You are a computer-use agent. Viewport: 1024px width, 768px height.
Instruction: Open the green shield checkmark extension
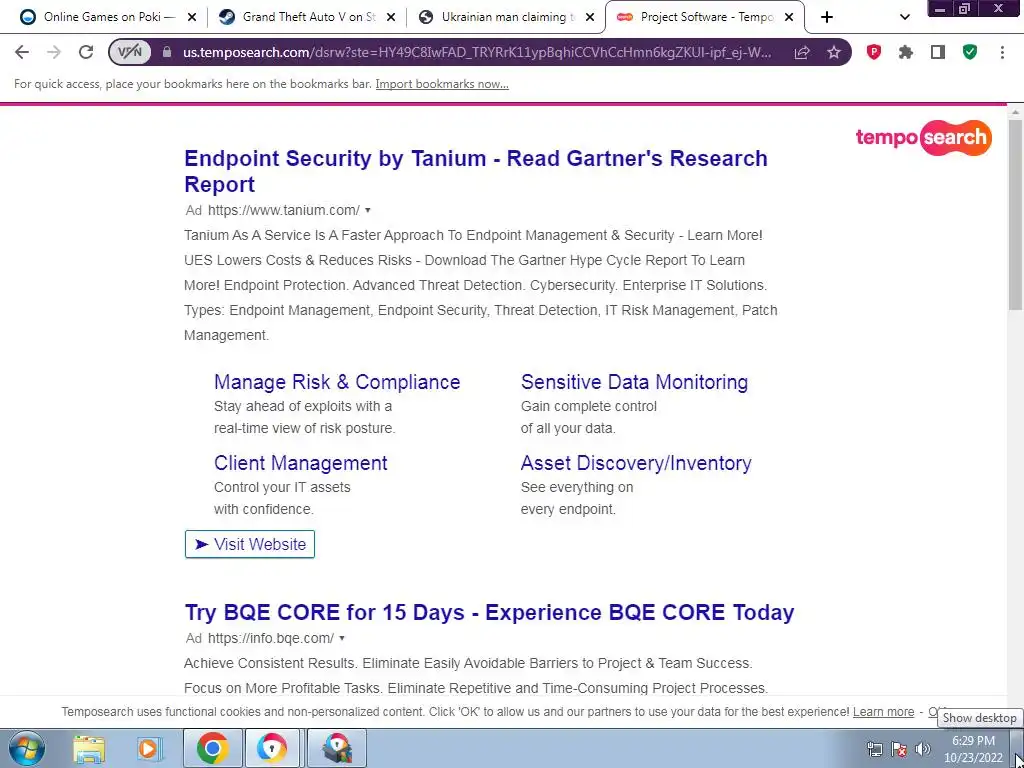click(x=970, y=52)
